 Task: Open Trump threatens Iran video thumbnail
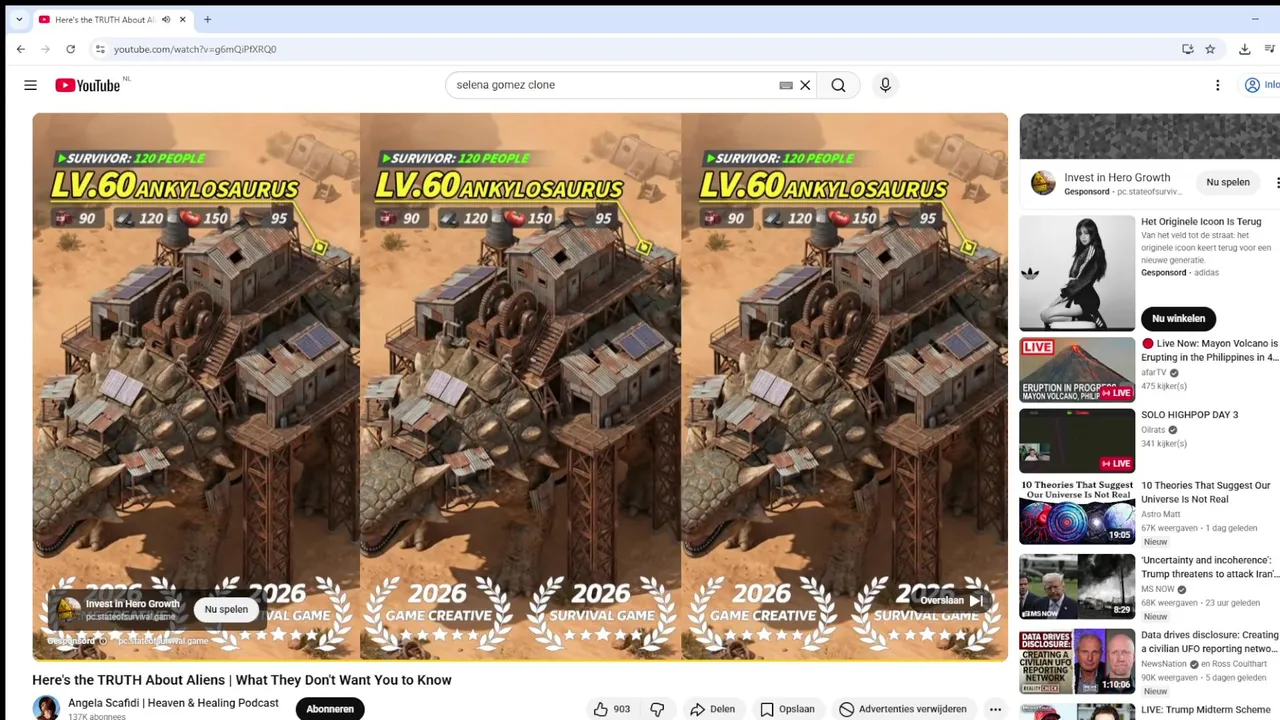1077,587
